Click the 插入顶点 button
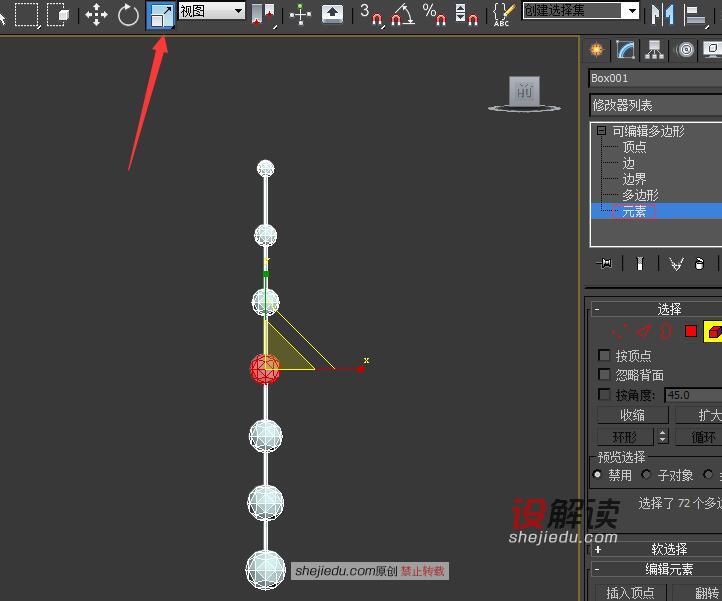The width and height of the screenshot is (722, 601). click(630, 593)
